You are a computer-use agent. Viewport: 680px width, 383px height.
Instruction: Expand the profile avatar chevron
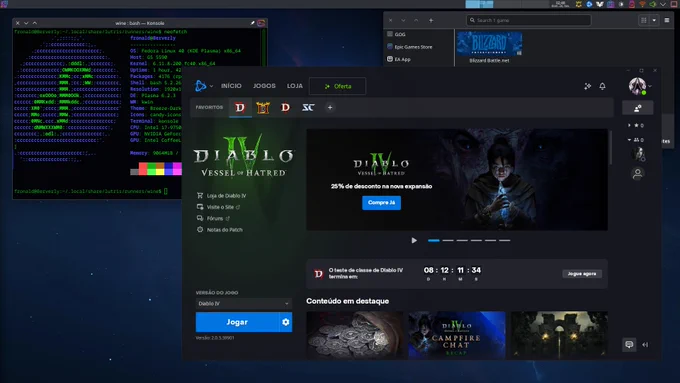(650, 86)
